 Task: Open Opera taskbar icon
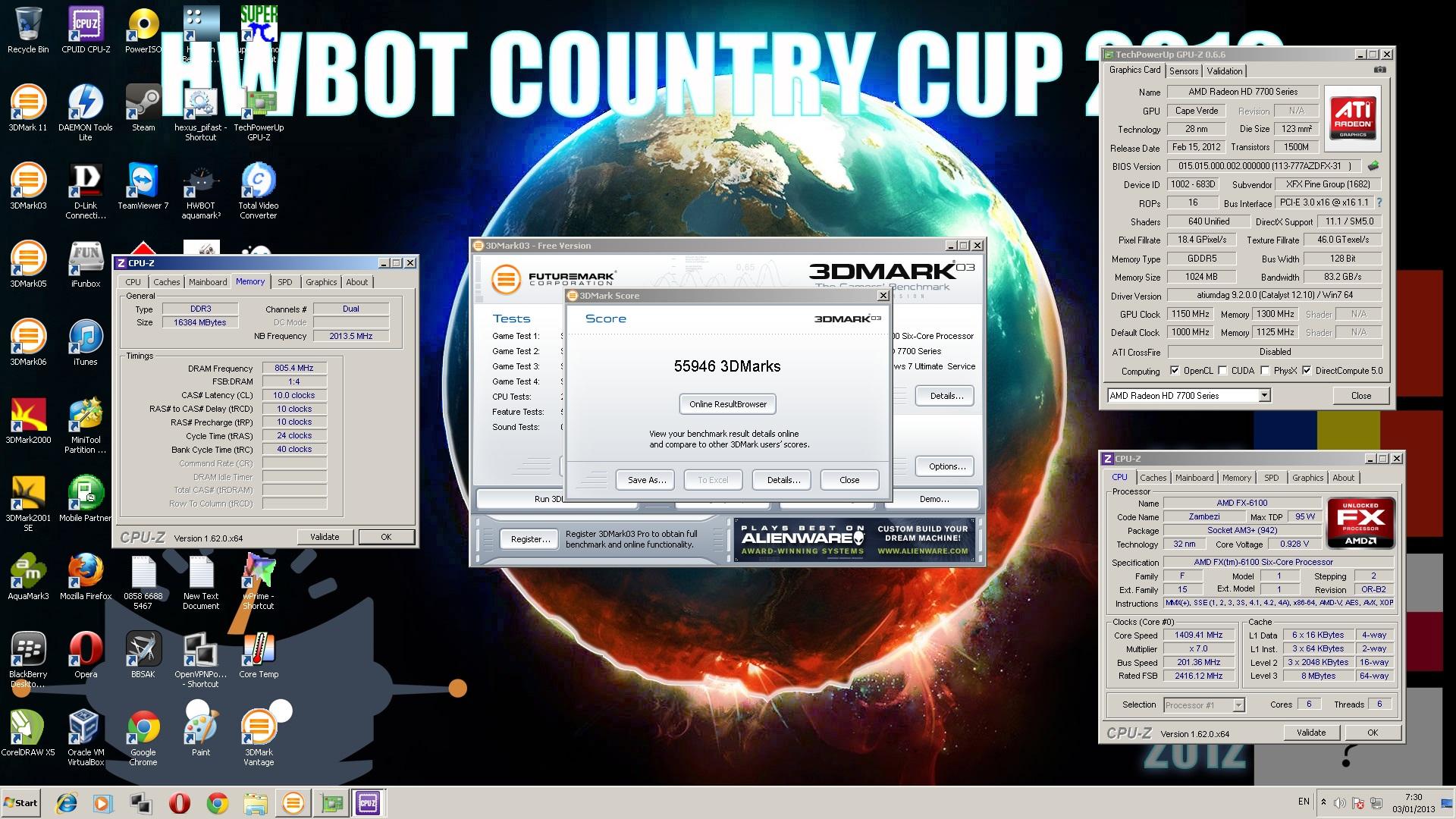click(x=180, y=803)
